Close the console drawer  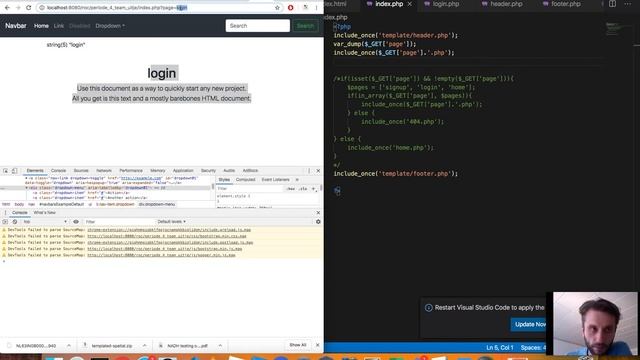coord(318,213)
